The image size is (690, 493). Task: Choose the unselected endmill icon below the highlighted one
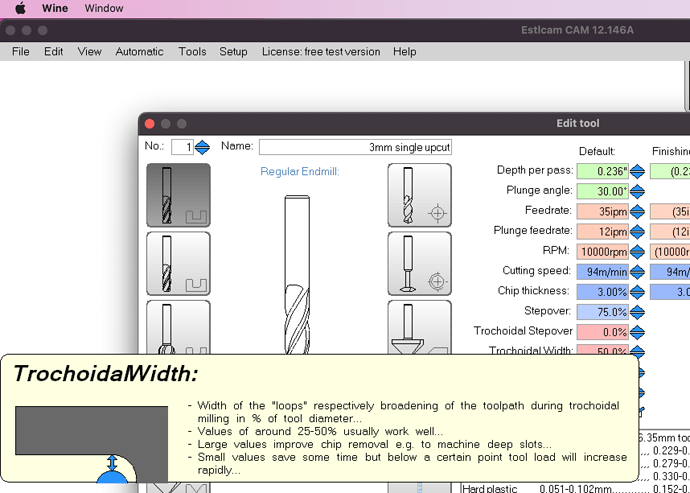coord(178,264)
